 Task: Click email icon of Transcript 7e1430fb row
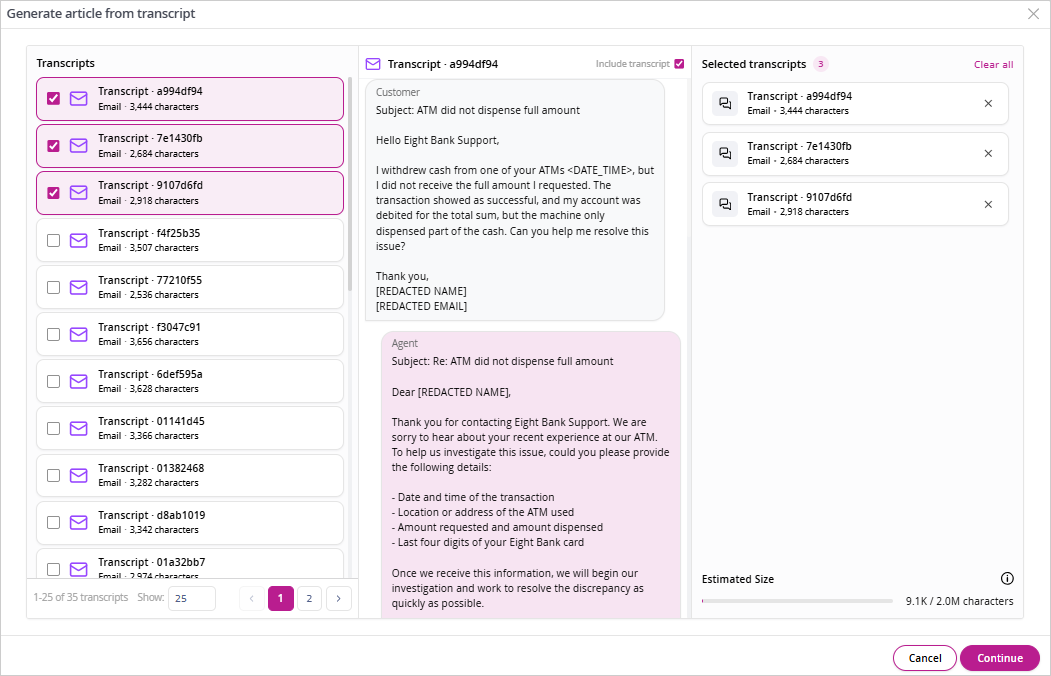coord(78,145)
